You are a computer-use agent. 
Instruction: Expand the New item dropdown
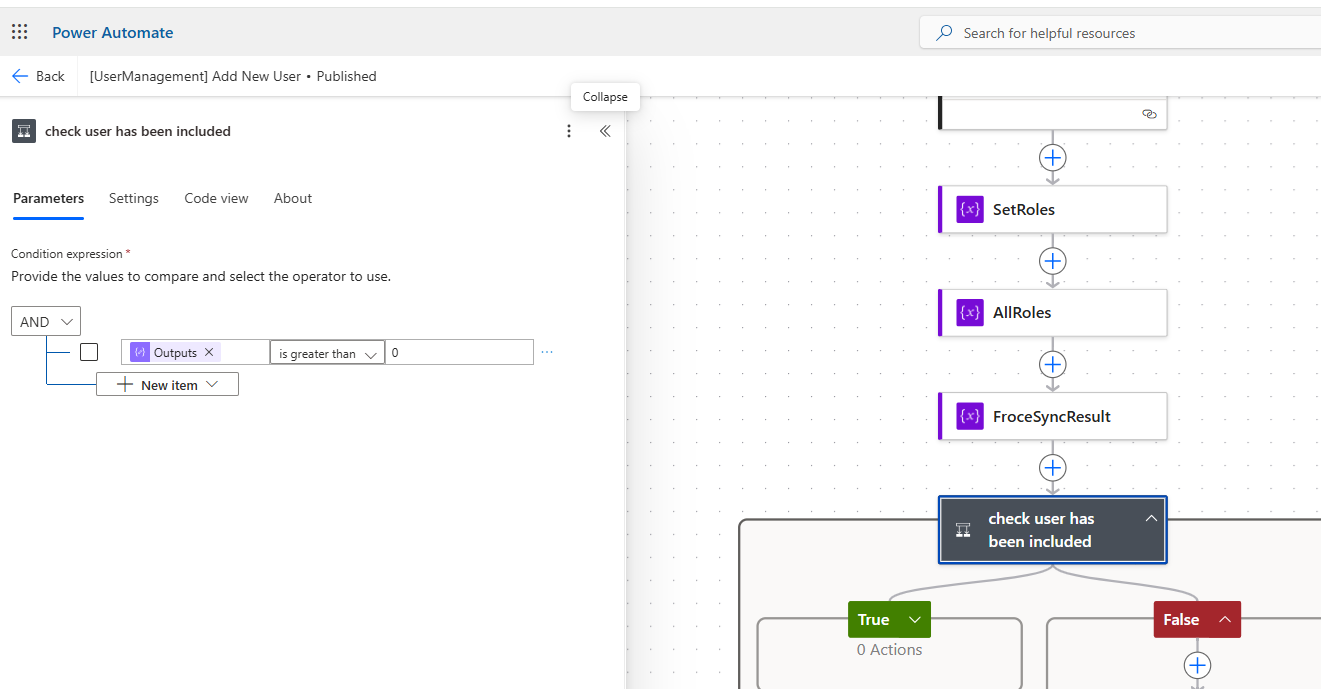(x=211, y=384)
